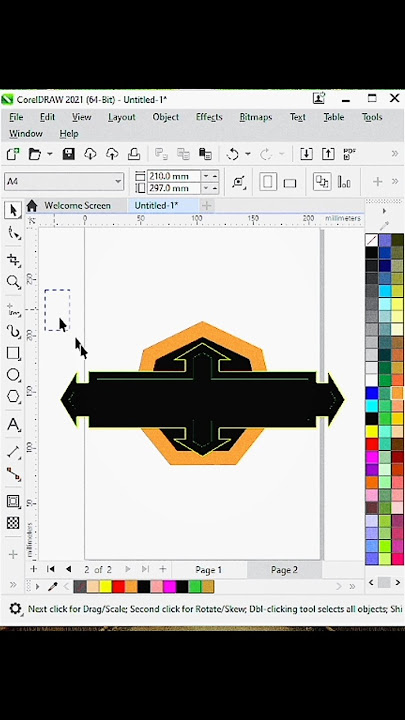Expand the color palette flyout arrow
The width and height of the screenshot is (405, 720).
[384, 211]
